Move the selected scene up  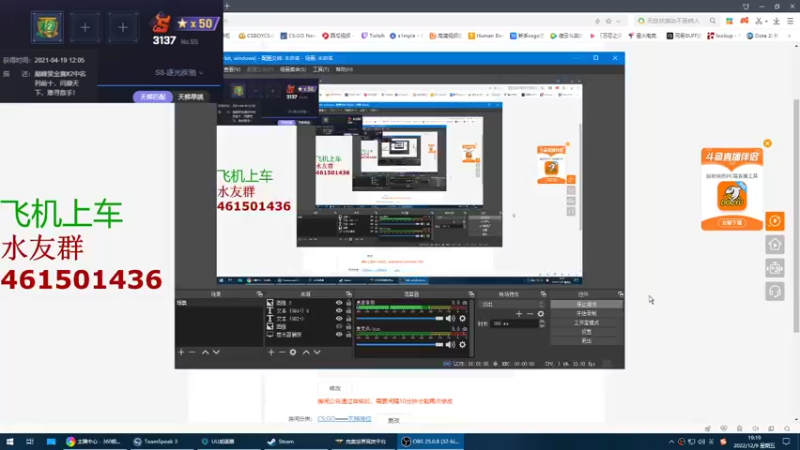(205, 352)
